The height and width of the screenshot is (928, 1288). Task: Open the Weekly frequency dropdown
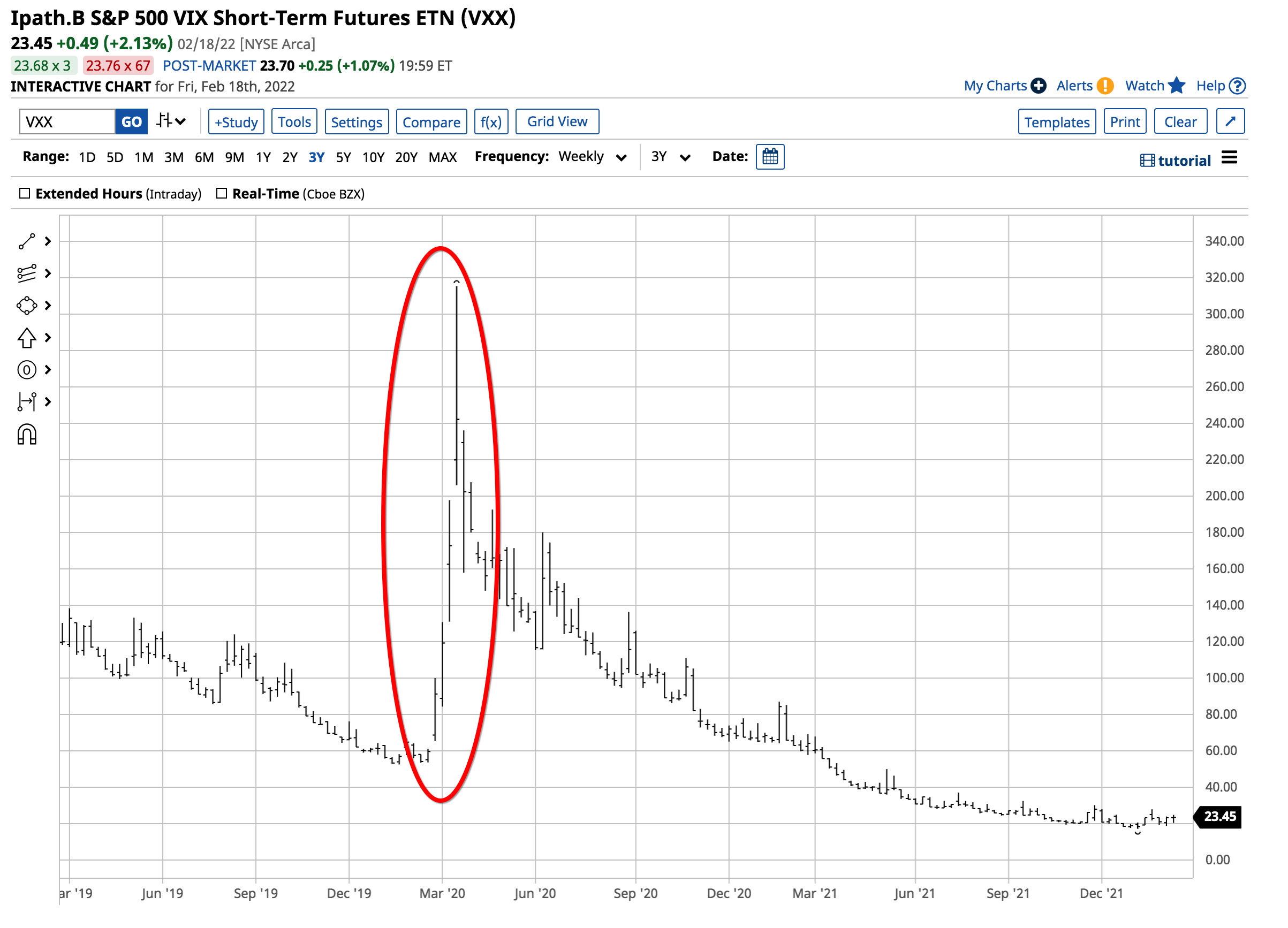pyautogui.click(x=592, y=157)
